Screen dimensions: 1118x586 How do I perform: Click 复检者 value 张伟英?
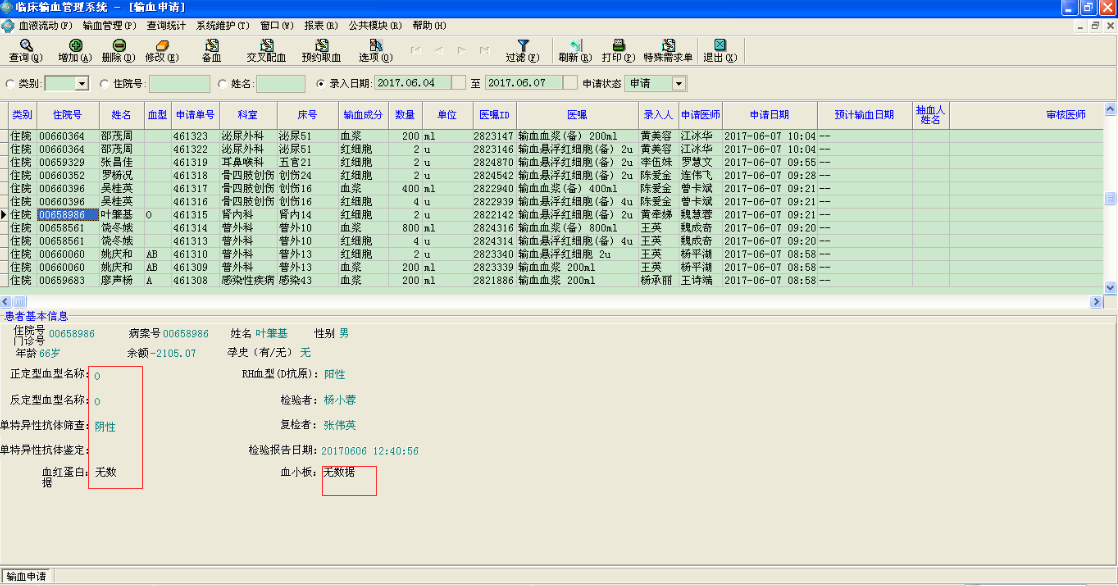click(x=339, y=425)
